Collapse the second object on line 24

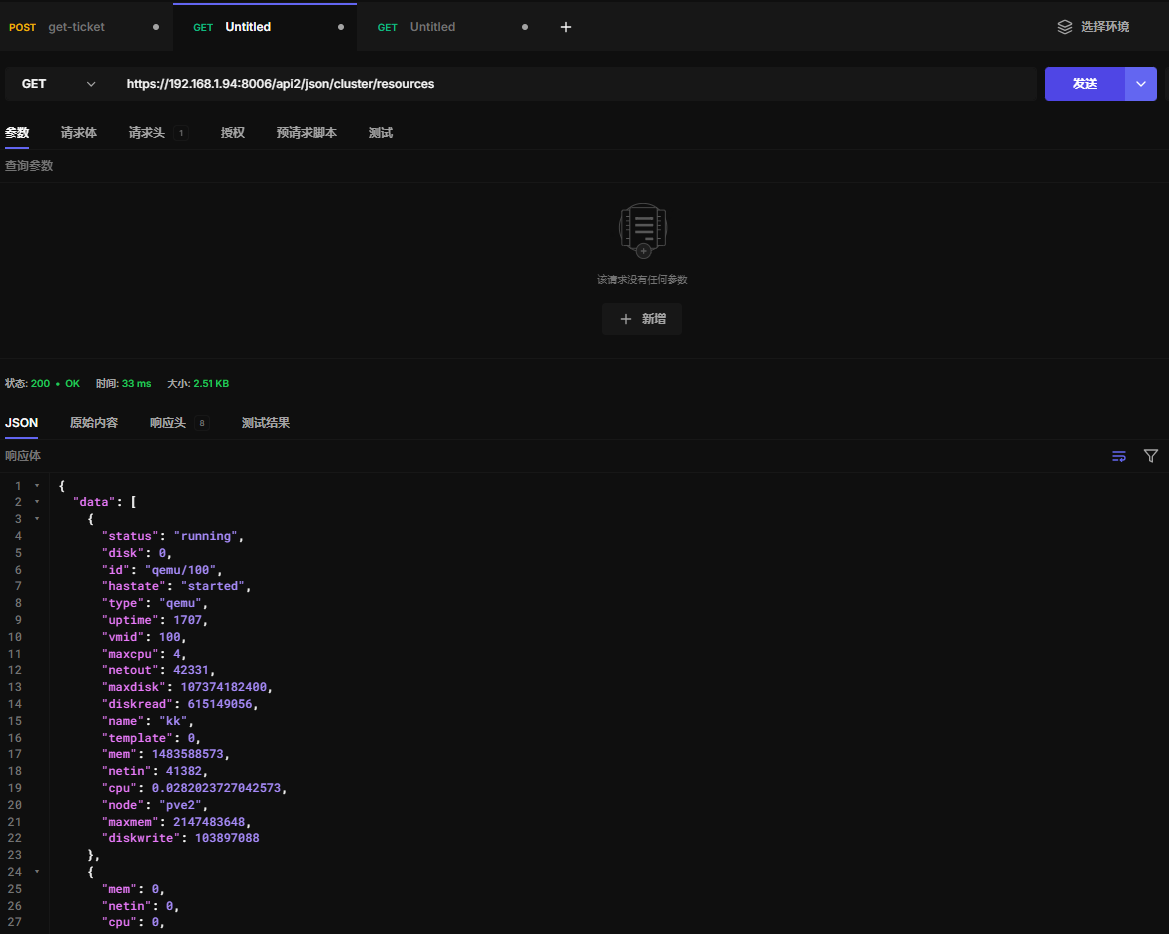(37, 872)
